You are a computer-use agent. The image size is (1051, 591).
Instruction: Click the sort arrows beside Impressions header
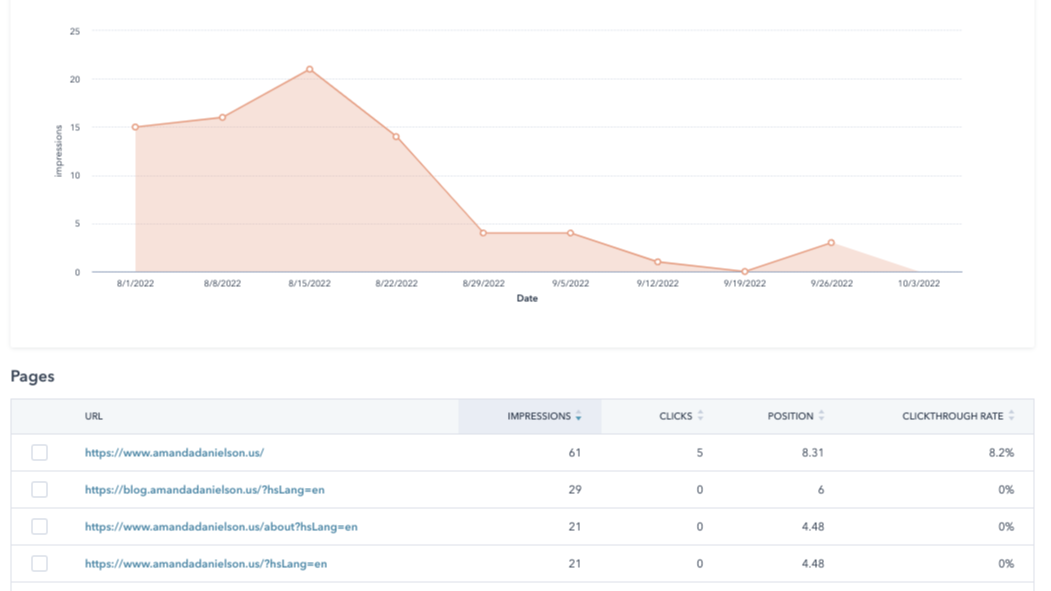pyautogui.click(x=579, y=416)
